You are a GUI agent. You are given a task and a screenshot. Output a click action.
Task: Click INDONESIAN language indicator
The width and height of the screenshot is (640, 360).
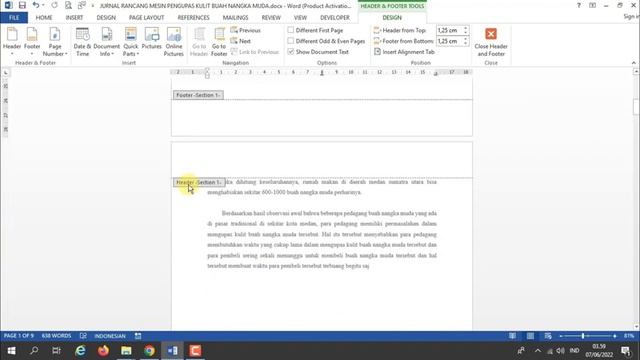click(x=110, y=336)
